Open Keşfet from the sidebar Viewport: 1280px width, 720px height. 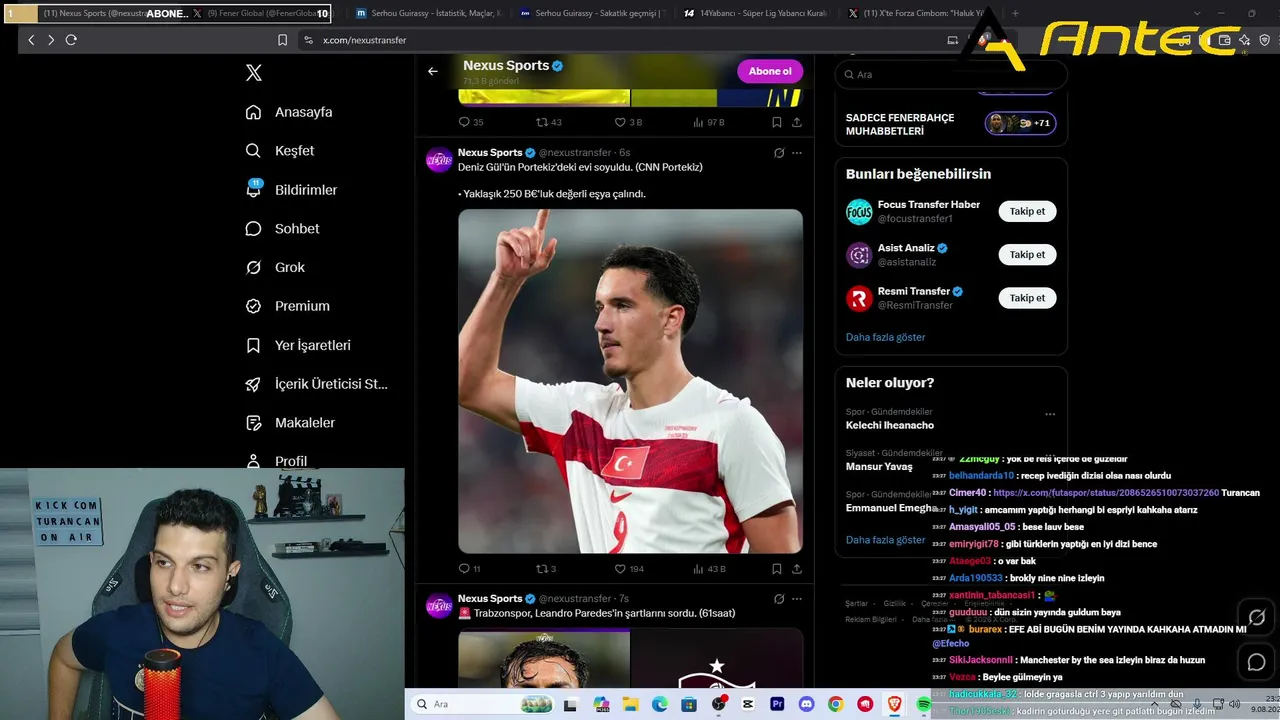click(280, 151)
